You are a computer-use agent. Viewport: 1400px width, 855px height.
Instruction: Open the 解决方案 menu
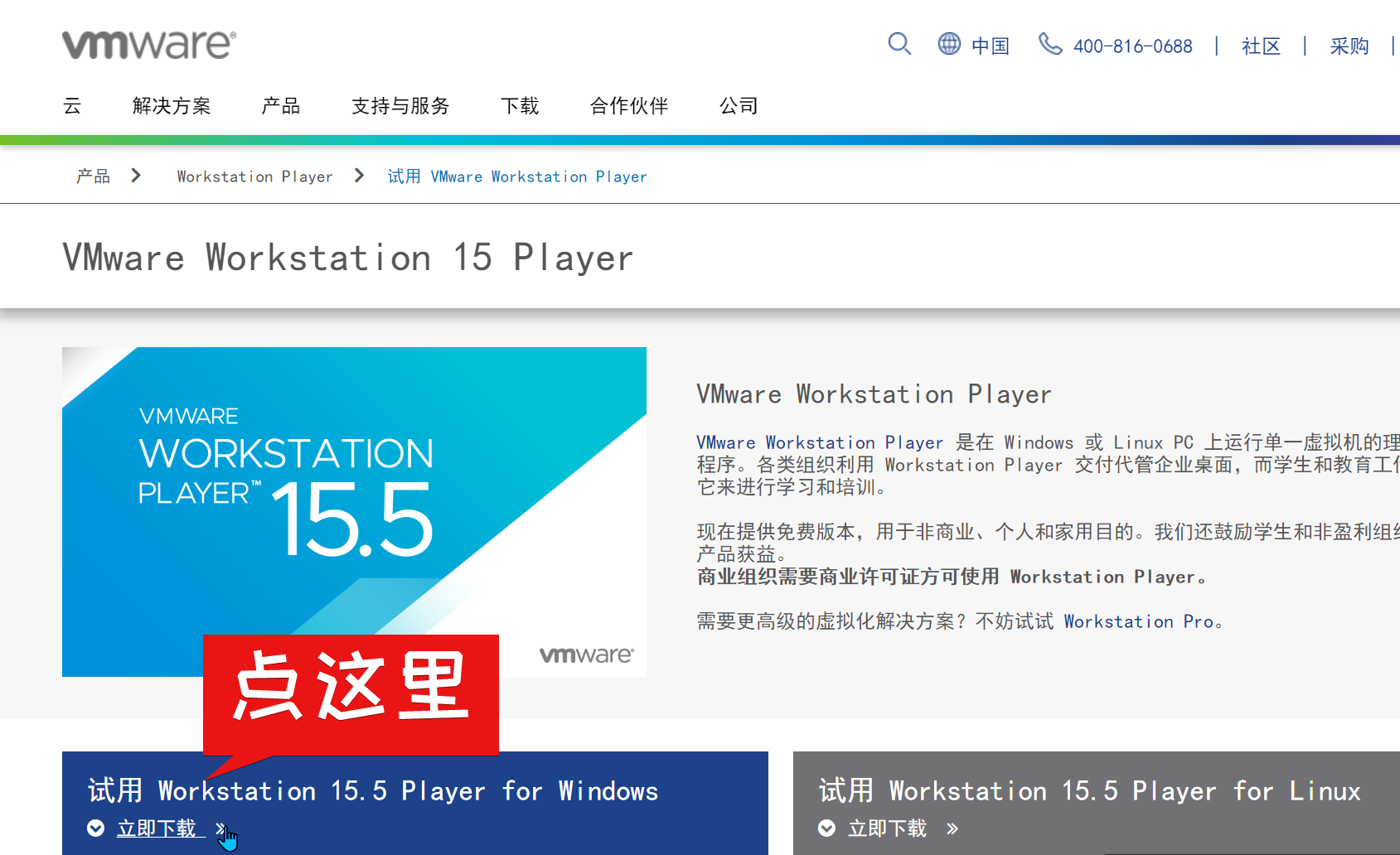pyautogui.click(x=172, y=106)
